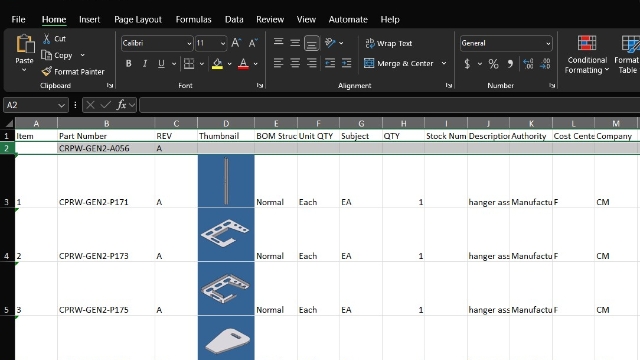Open the Help tab
Image resolution: width=640 pixels, height=360 pixels.
point(390,19)
